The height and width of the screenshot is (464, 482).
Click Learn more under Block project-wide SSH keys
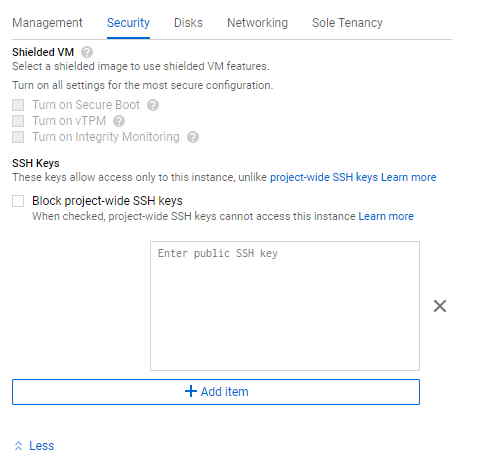point(386,216)
